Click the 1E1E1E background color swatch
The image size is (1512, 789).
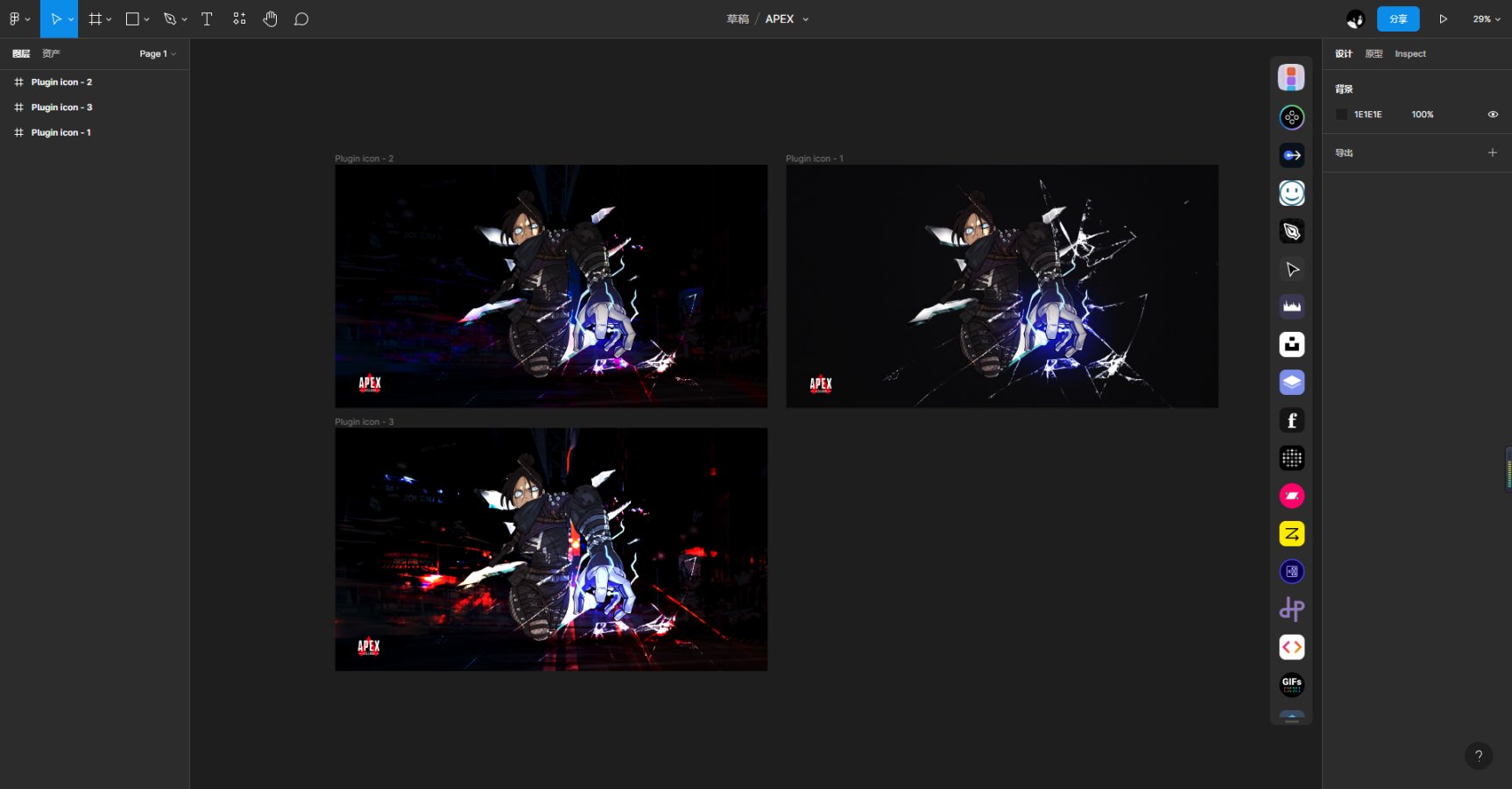[1341, 114]
